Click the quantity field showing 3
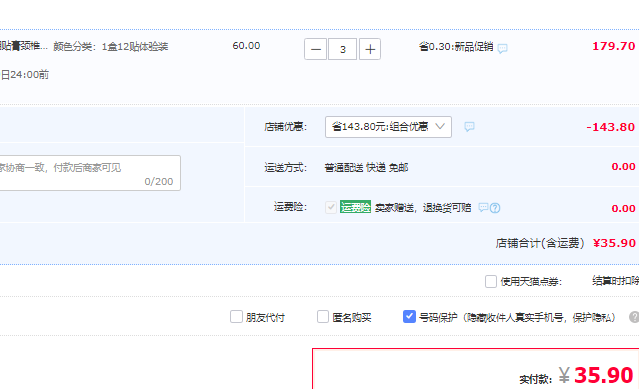Viewport: 639px width, 389px height. (343, 49)
